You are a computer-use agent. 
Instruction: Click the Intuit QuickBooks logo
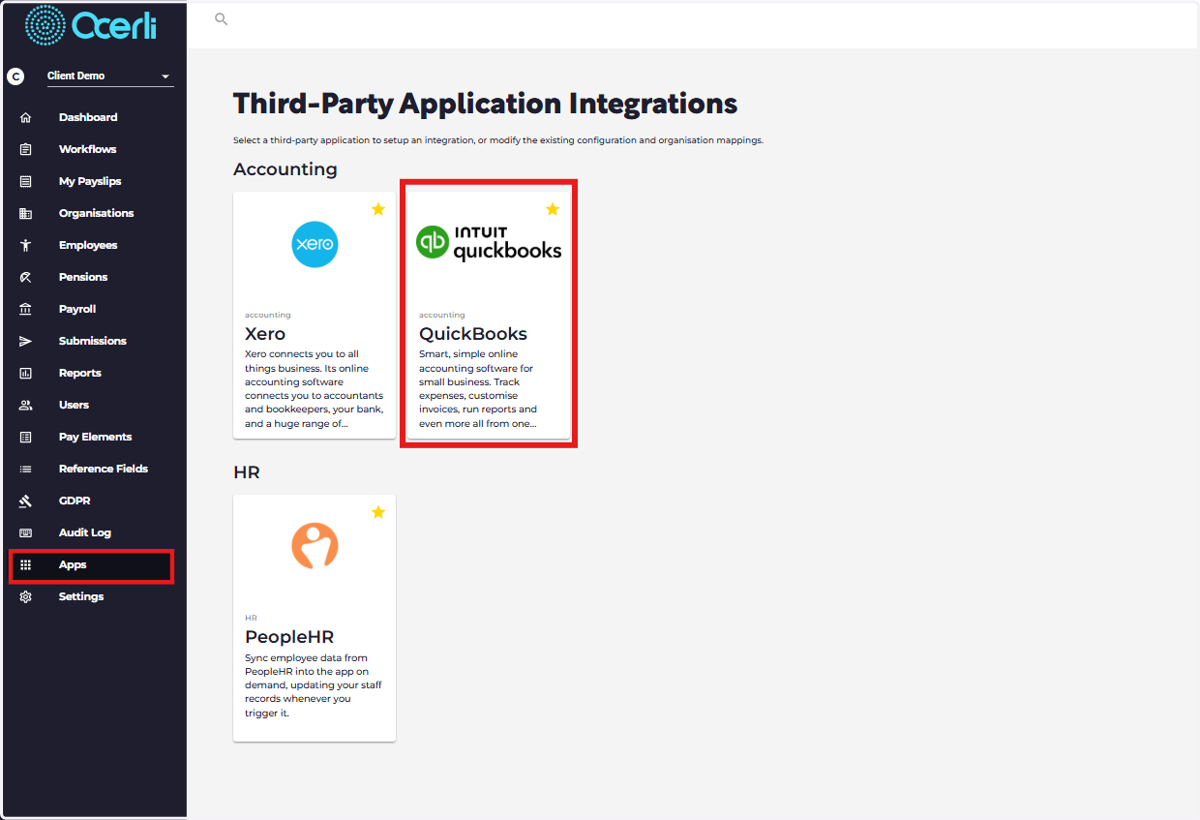(x=489, y=243)
